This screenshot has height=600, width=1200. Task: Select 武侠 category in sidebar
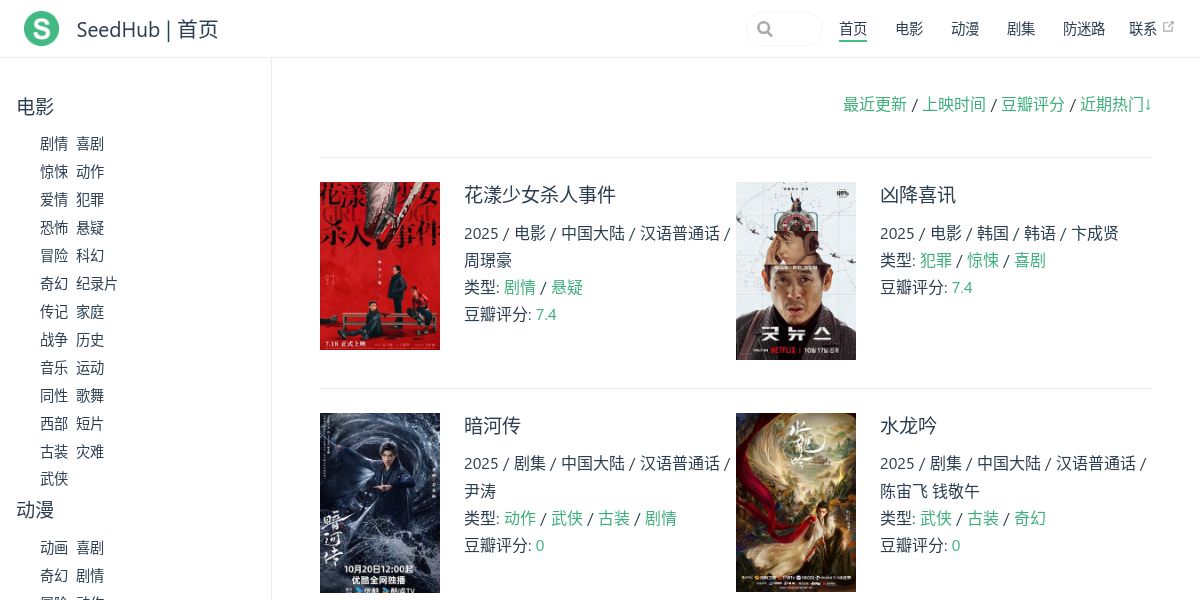54,480
